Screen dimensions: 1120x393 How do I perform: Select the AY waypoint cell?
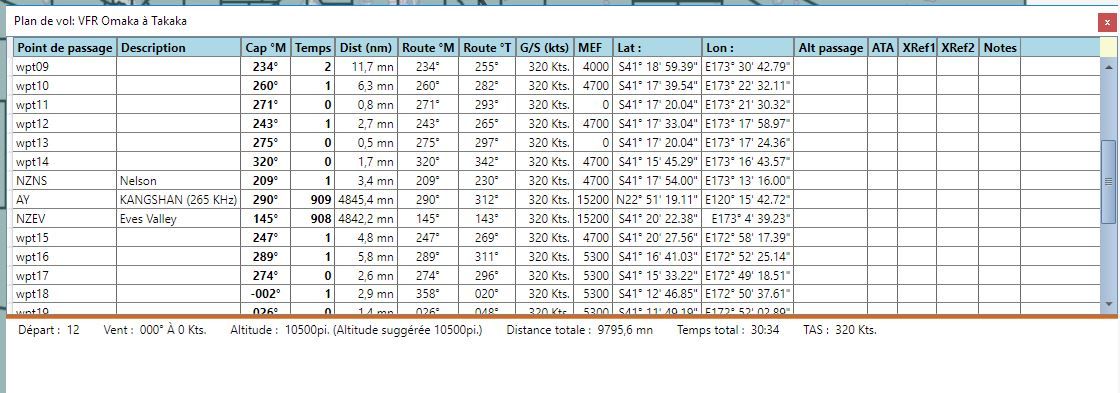(65, 199)
